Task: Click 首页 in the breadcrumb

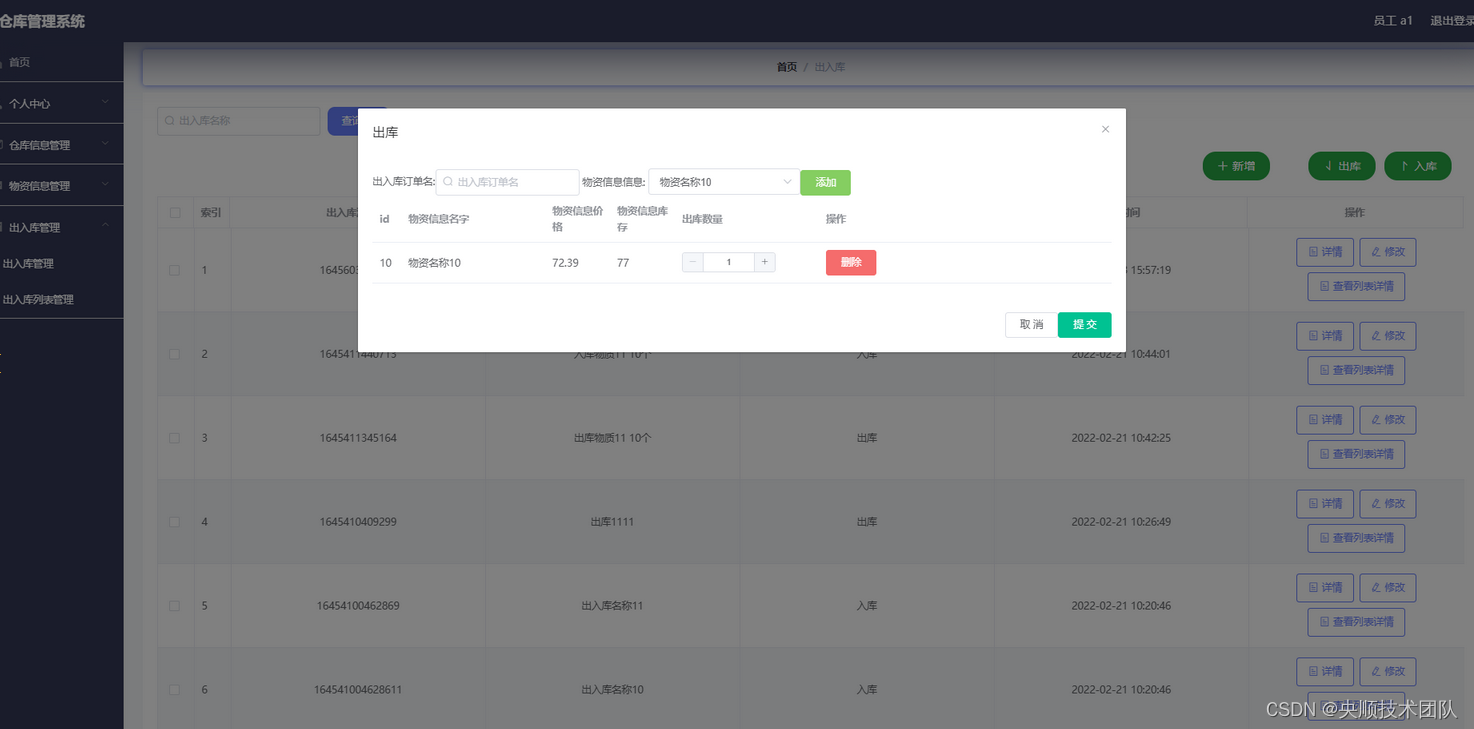Action: (787, 67)
